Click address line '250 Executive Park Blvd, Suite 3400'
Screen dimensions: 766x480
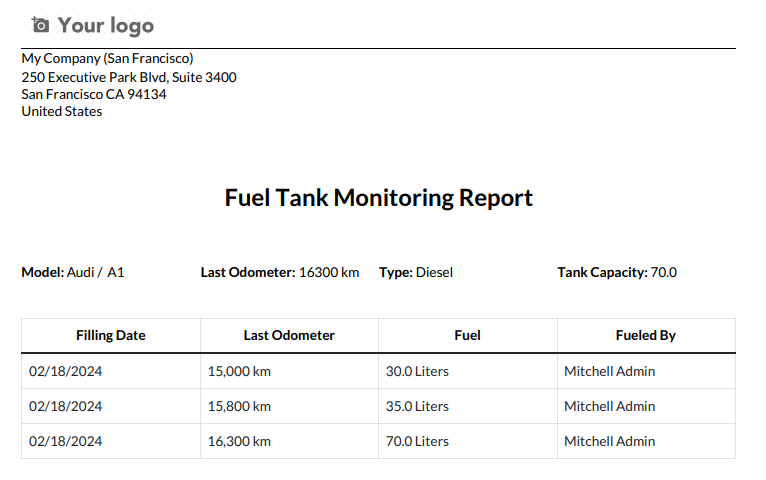point(129,77)
